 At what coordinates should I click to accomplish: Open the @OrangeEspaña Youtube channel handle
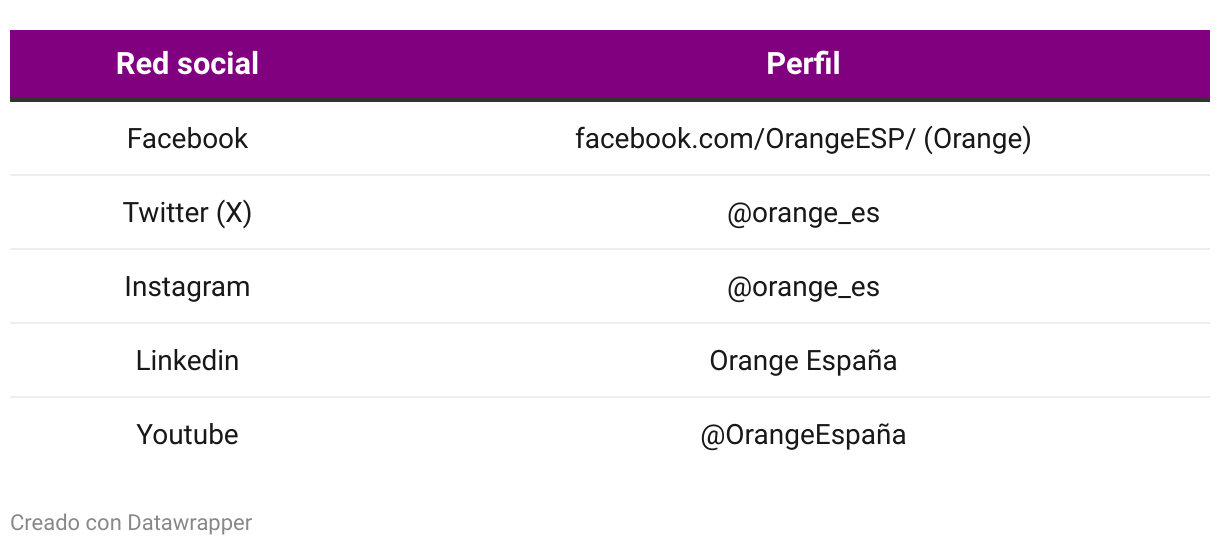[x=803, y=434]
